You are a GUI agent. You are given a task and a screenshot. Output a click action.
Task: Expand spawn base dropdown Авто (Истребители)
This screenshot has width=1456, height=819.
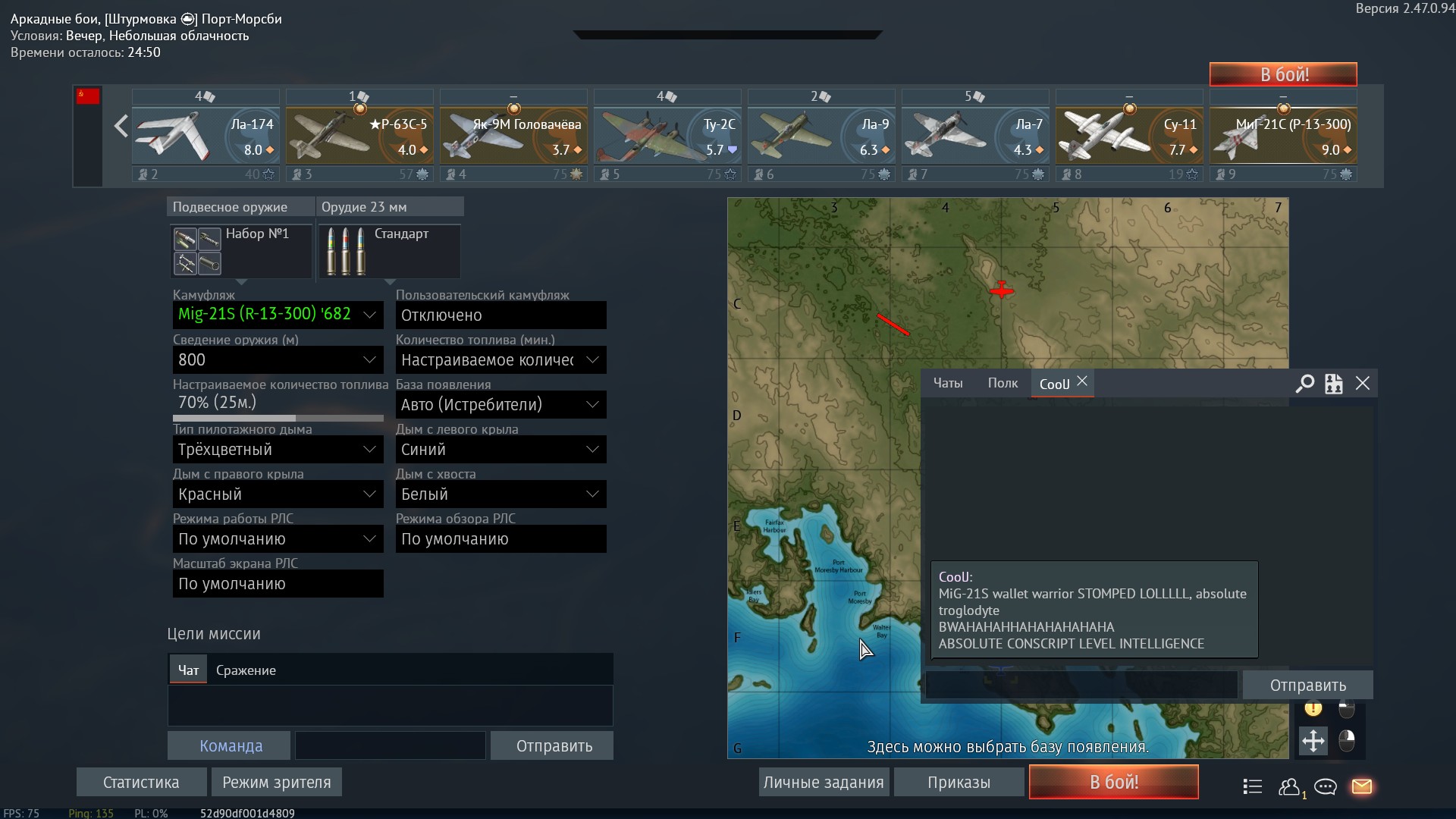point(500,404)
